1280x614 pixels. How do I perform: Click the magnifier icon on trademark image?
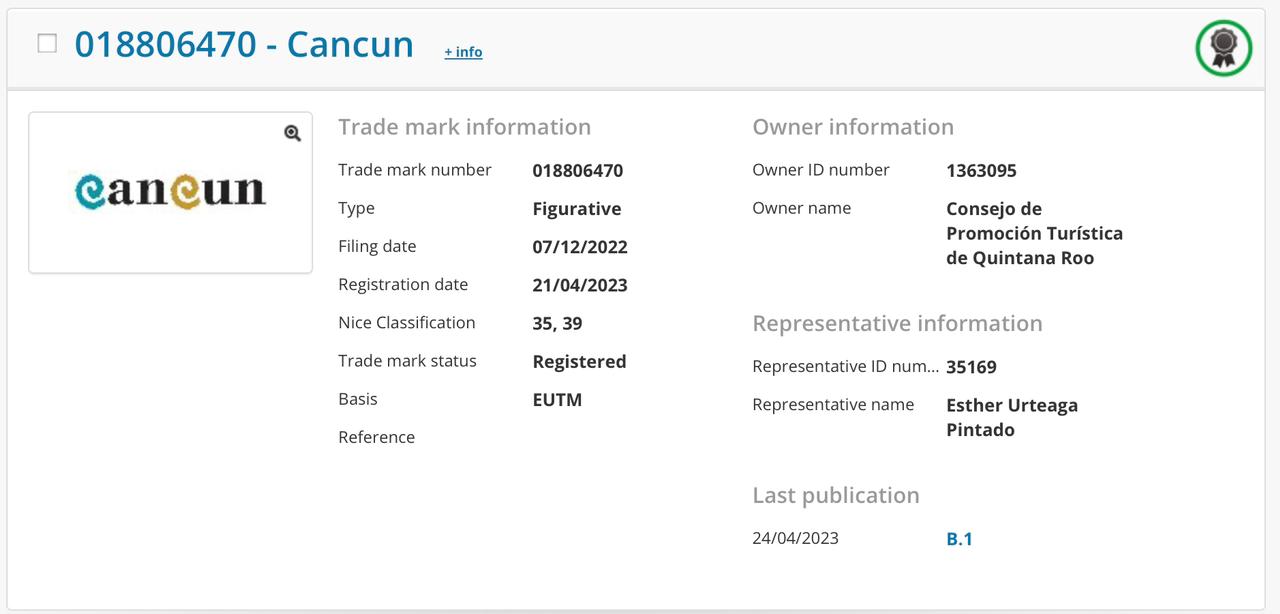[x=292, y=133]
